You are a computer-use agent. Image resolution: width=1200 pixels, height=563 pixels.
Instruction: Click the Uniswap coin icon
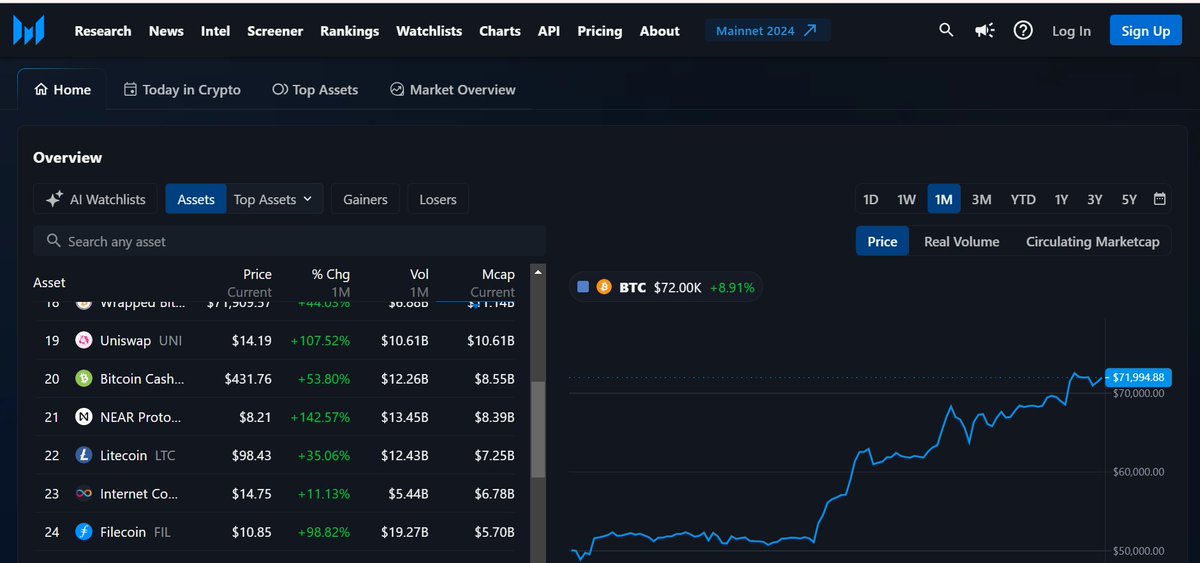pos(84,340)
